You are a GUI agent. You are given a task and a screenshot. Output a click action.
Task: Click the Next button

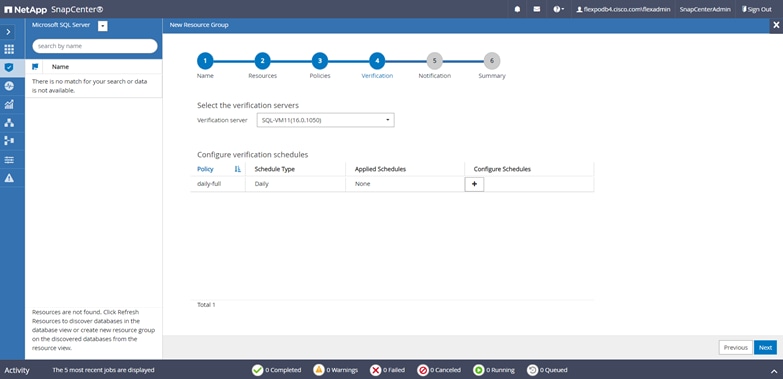point(765,348)
